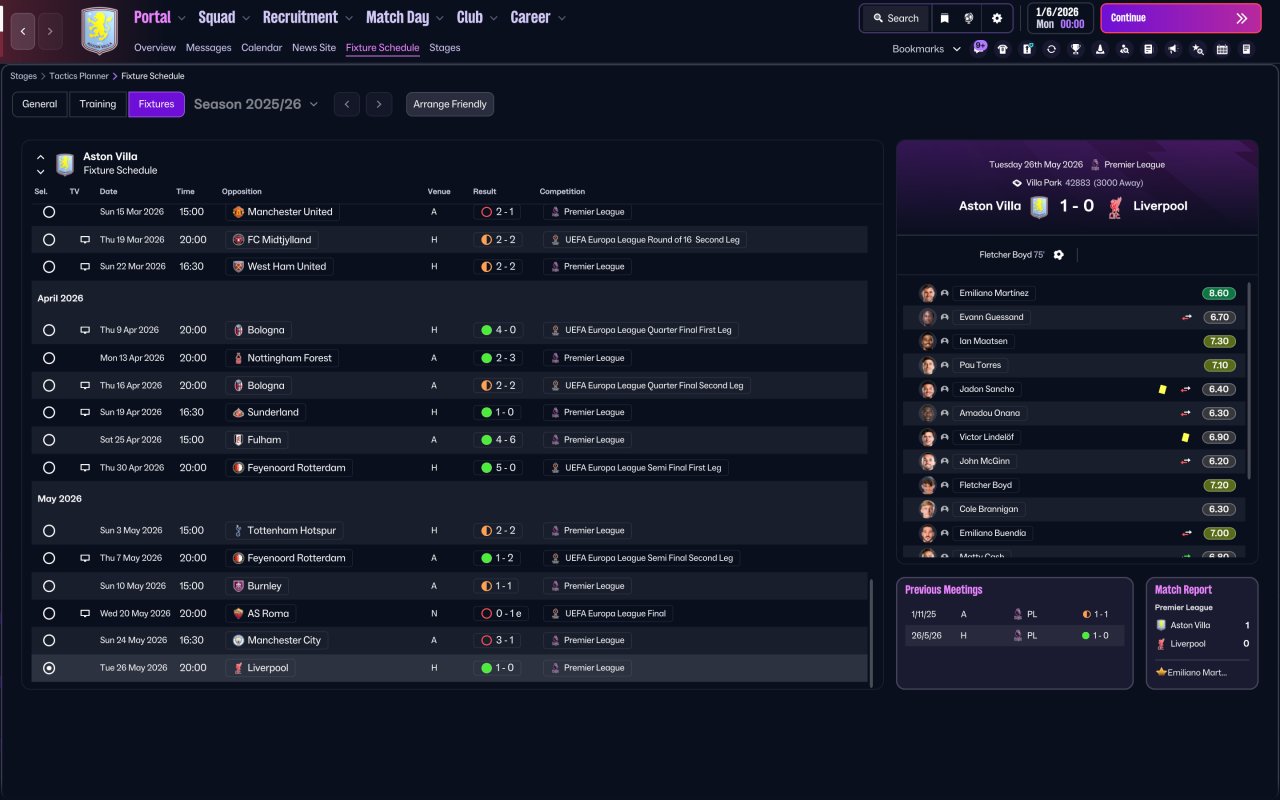Expand the Bookmarks dropdown
The height and width of the screenshot is (800, 1280).
pos(927,49)
